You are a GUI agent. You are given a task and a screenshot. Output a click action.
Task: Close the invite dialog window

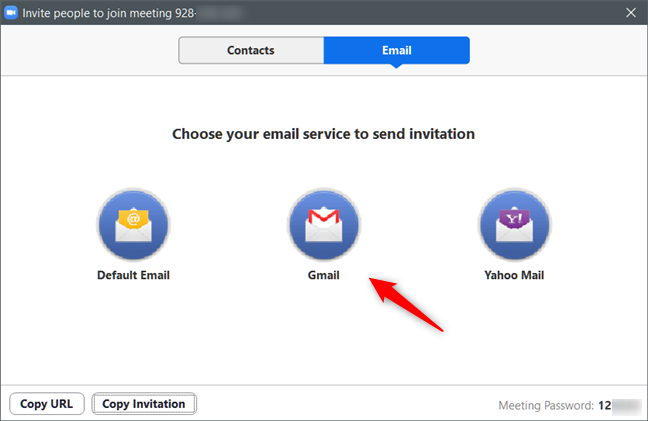pyautogui.click(x=631, y=13)
